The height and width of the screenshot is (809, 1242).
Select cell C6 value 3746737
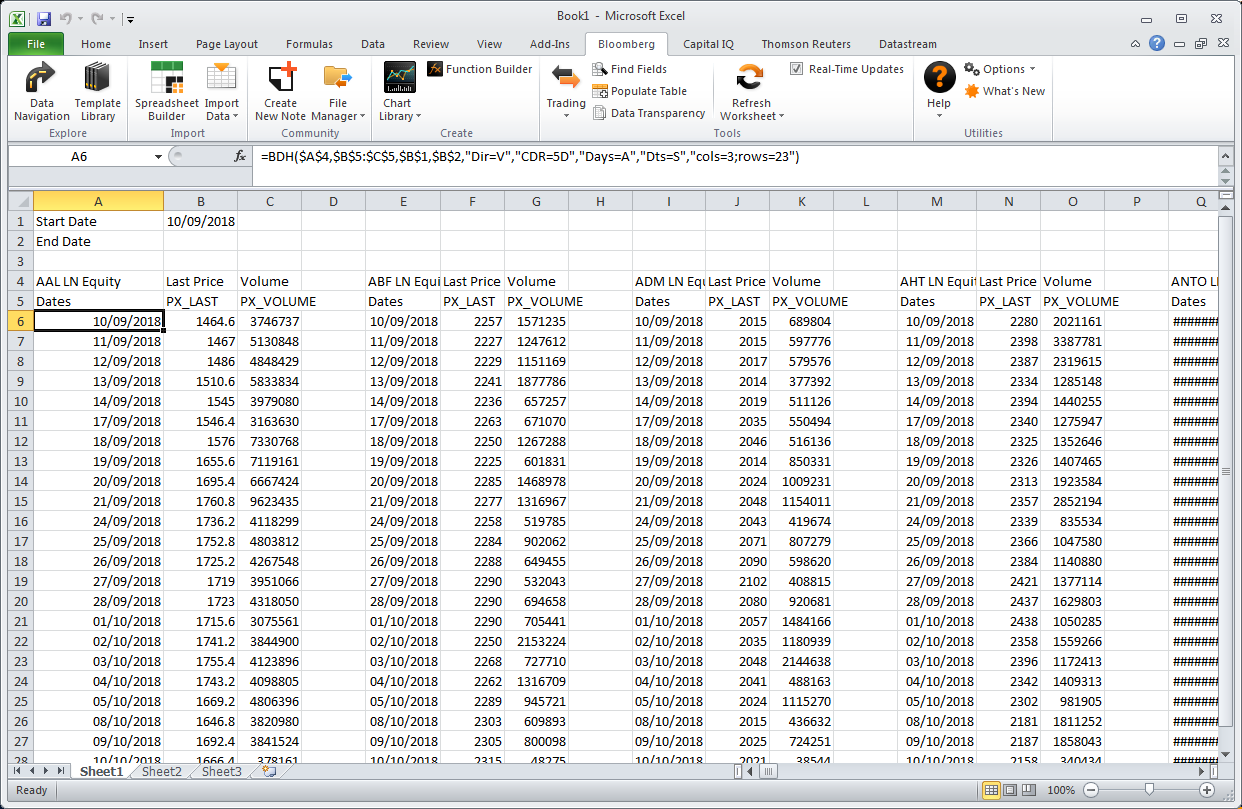point(270,321)
